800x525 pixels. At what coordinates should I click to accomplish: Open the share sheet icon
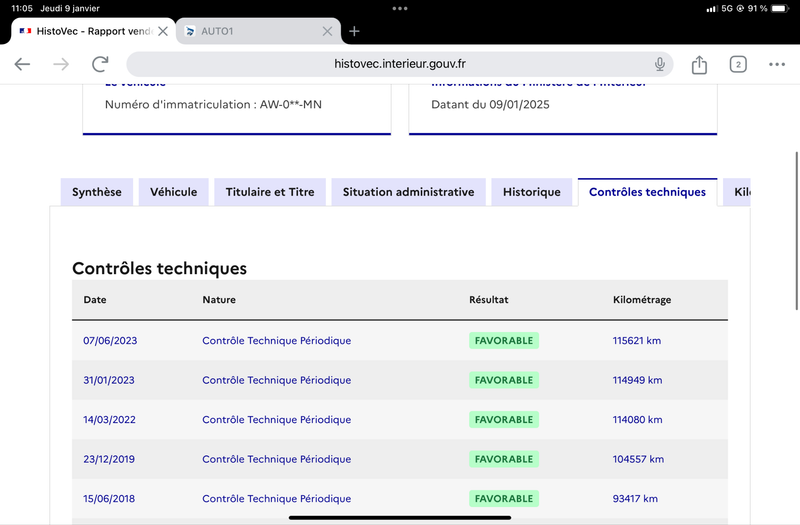(x=699, y=64)
